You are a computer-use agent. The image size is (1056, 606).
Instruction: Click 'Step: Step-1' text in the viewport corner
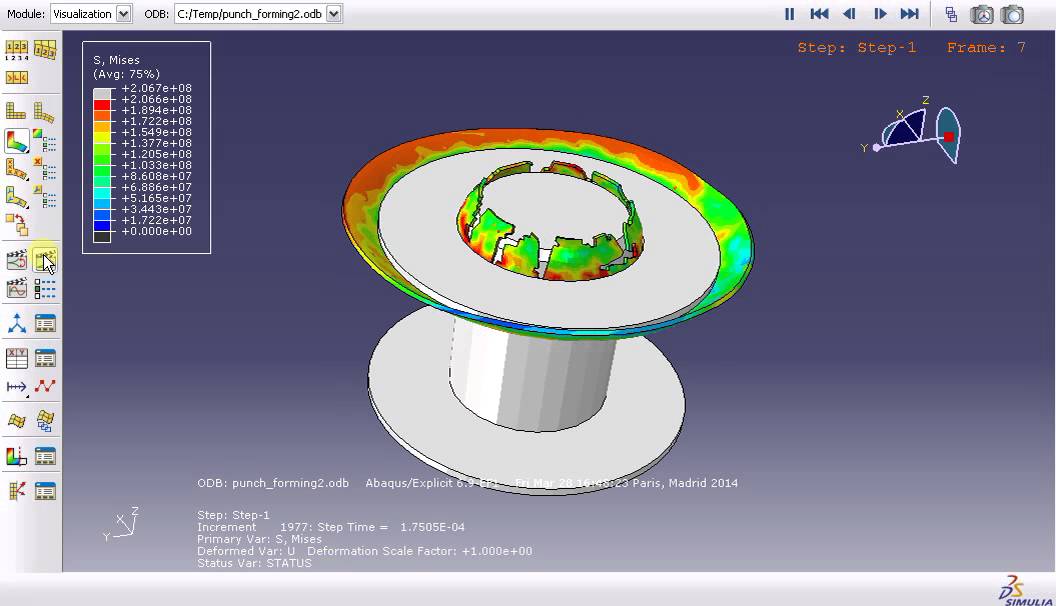point(857,48)
